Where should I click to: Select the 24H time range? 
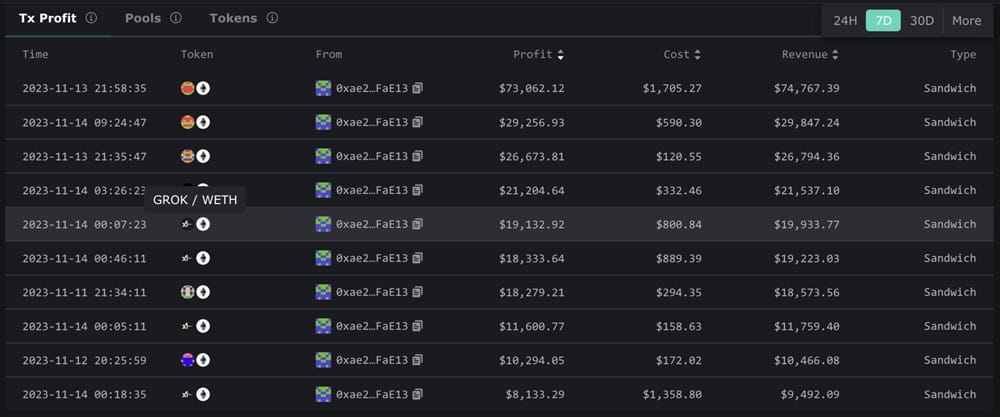click(x=844, y=20)
